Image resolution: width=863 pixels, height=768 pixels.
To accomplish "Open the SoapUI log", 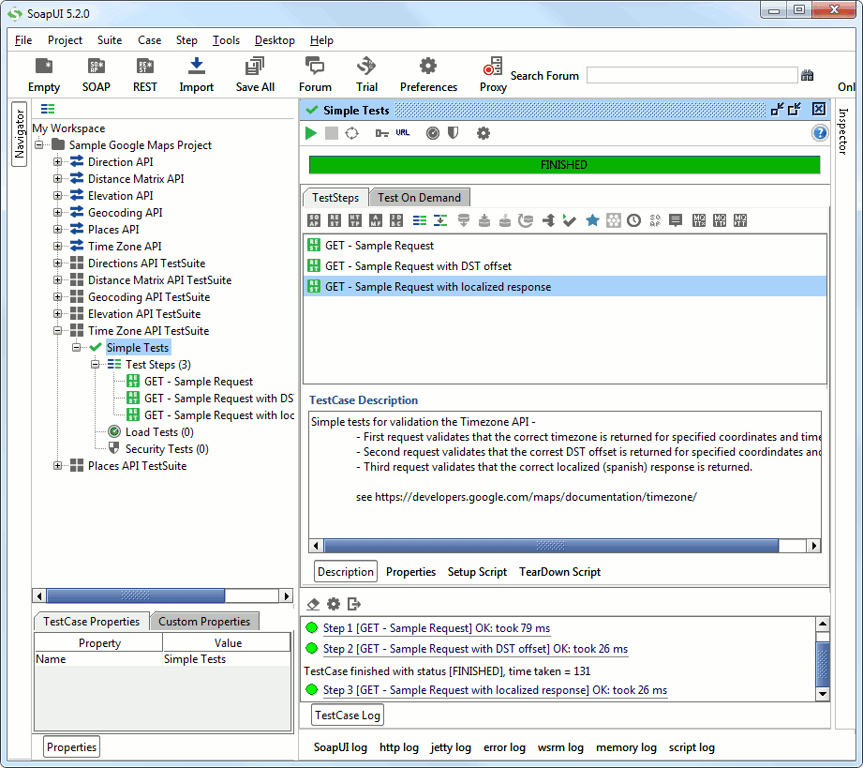I will 340,747.
